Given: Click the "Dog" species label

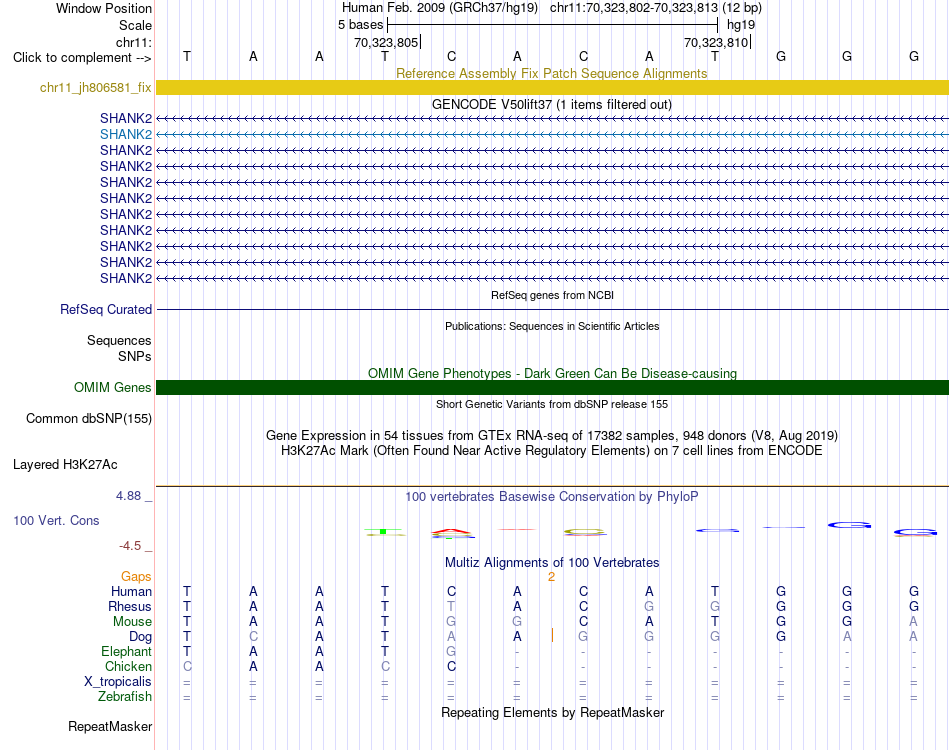Looking at the screenshot, I should coord(140,637).
